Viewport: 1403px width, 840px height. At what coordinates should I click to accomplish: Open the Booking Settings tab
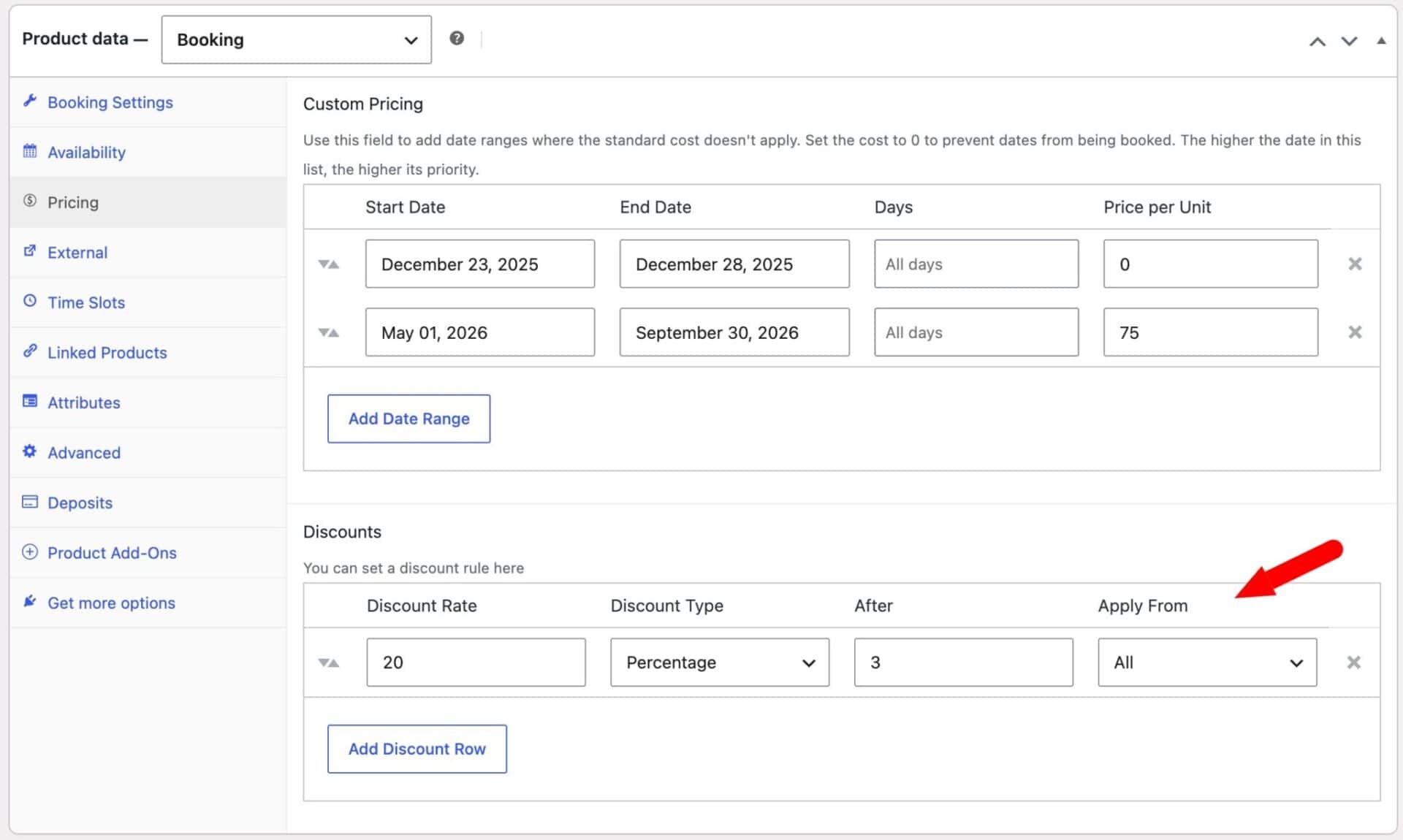pos(148,102)
